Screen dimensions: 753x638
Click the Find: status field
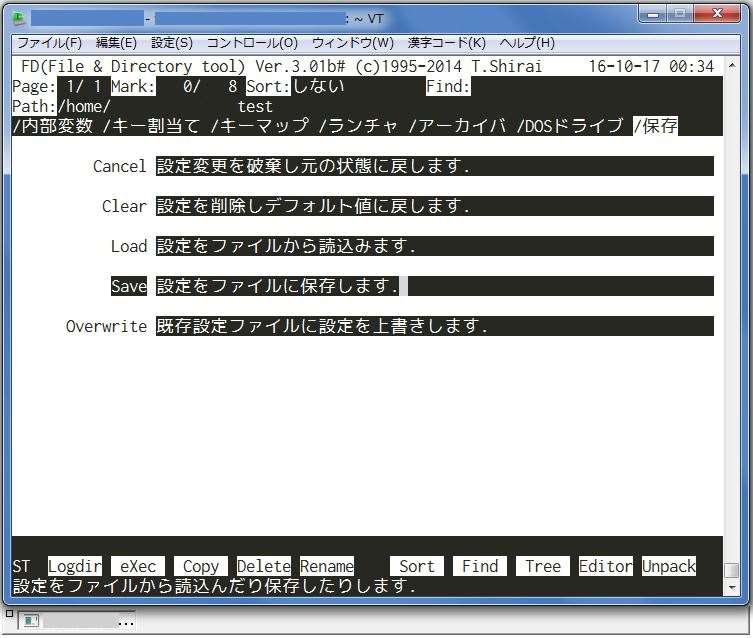(x=448, y=86)
